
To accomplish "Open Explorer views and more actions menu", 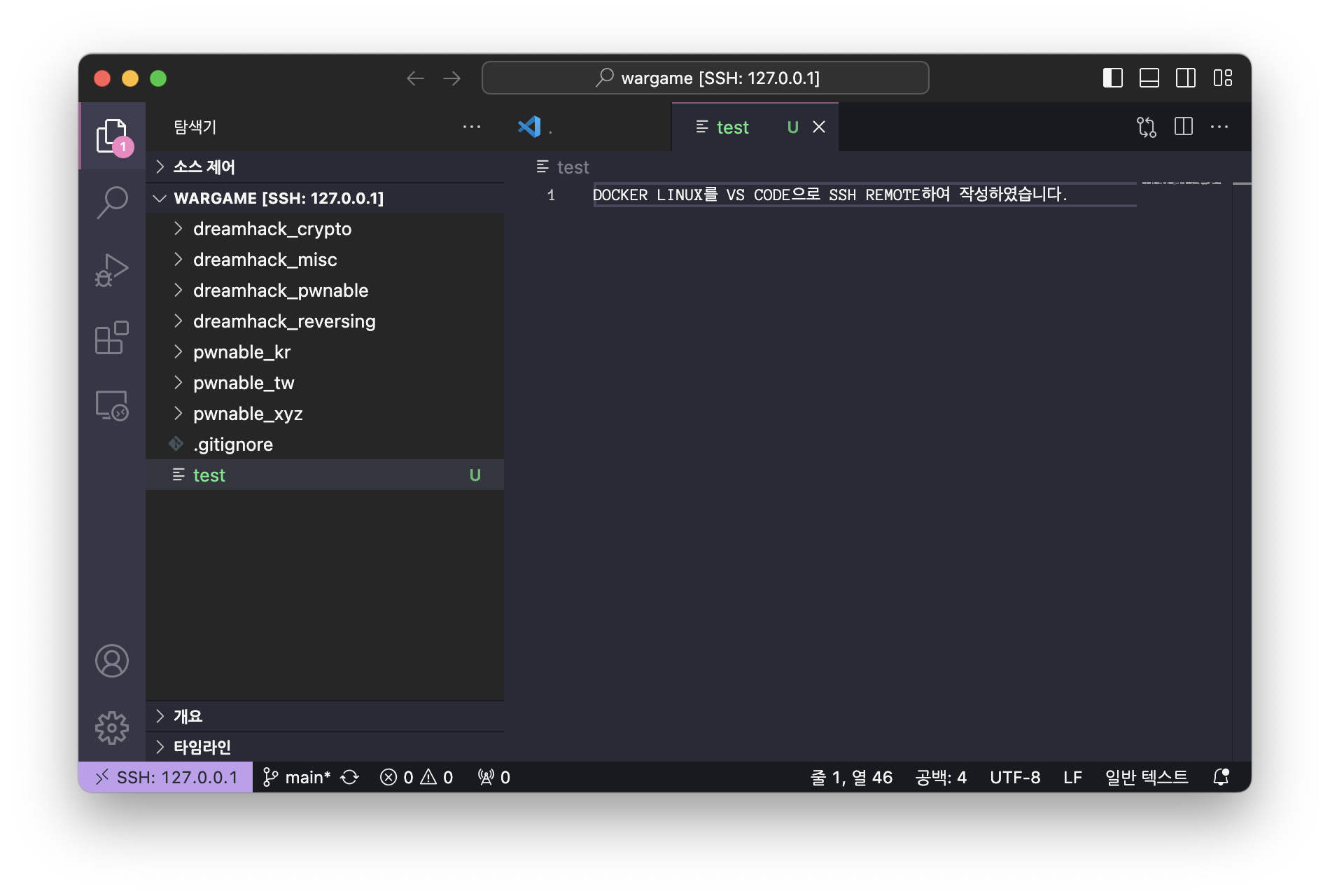I will click(472, 127).
